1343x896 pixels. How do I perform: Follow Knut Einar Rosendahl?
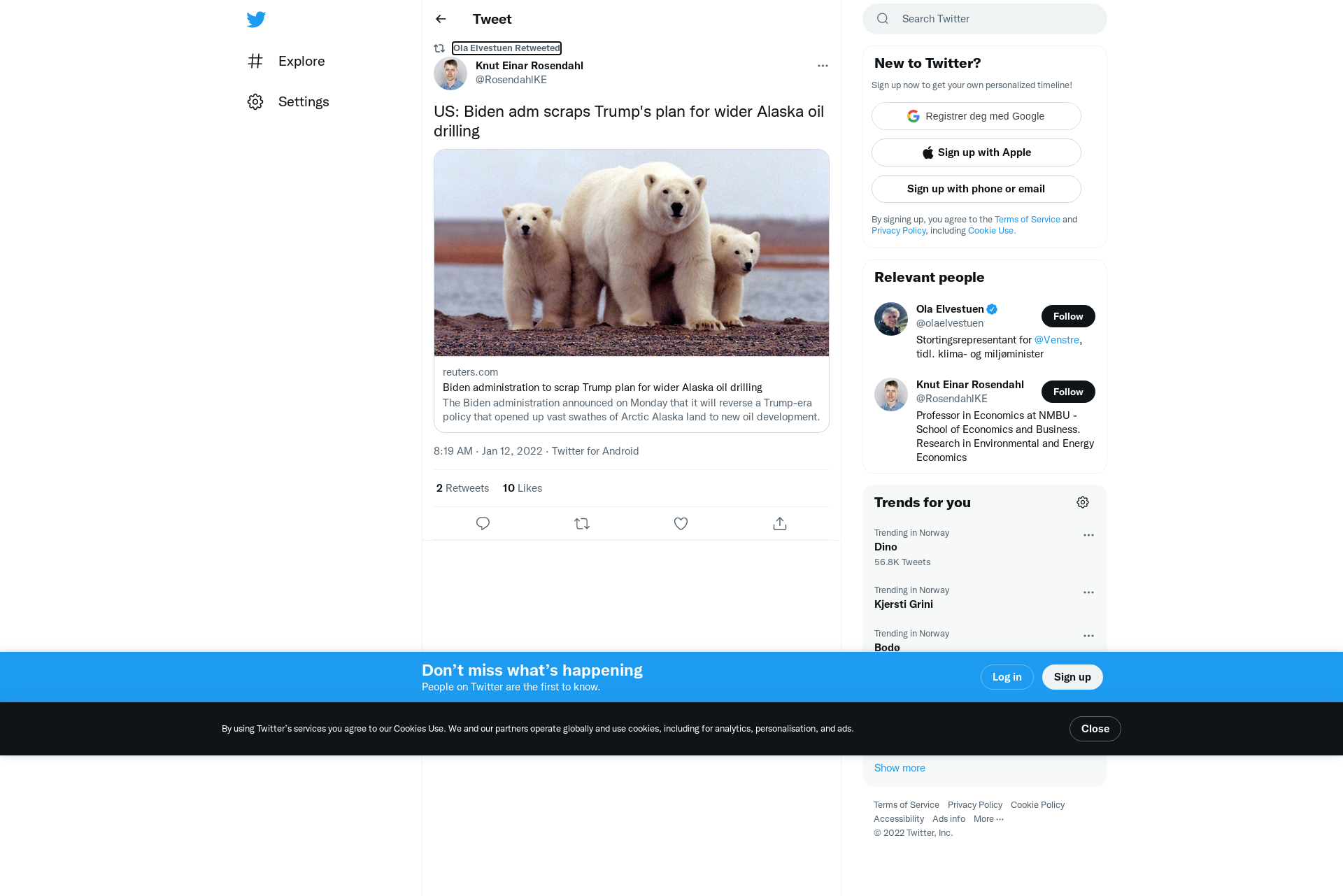tap(1068, 392)
